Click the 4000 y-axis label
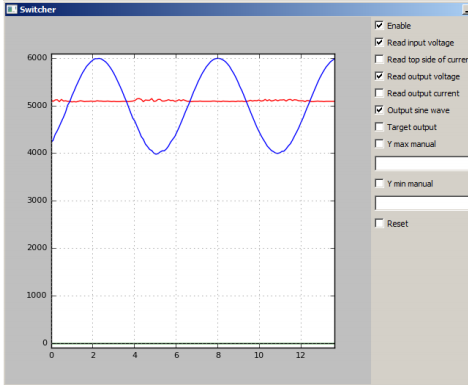The image size is (468, 392). point(37,153)
